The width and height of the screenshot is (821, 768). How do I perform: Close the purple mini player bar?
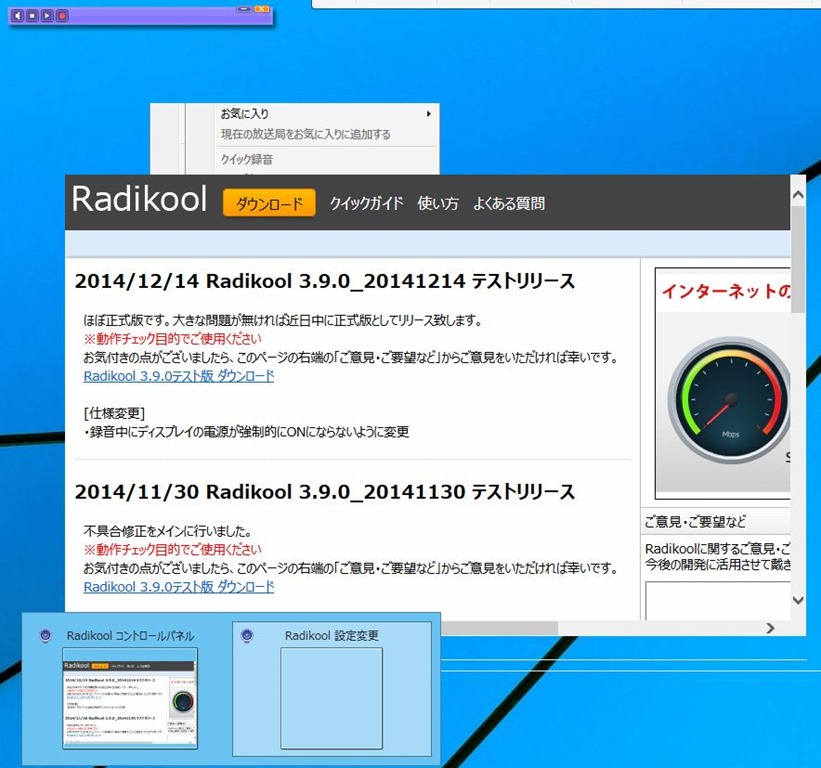pyautogui.click(x=261, y=9)
